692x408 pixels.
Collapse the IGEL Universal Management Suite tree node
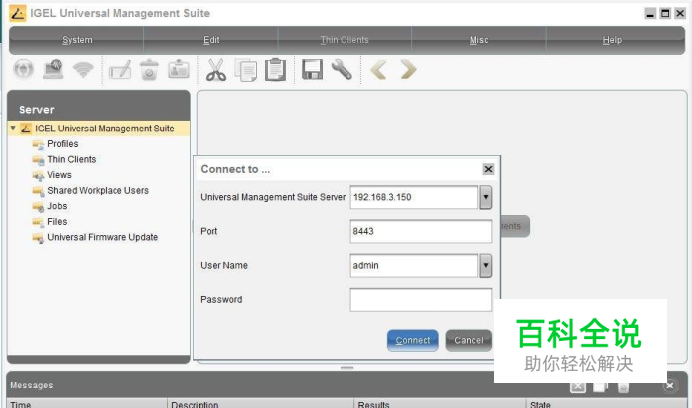pyautogui.click(x=13, y=128)
